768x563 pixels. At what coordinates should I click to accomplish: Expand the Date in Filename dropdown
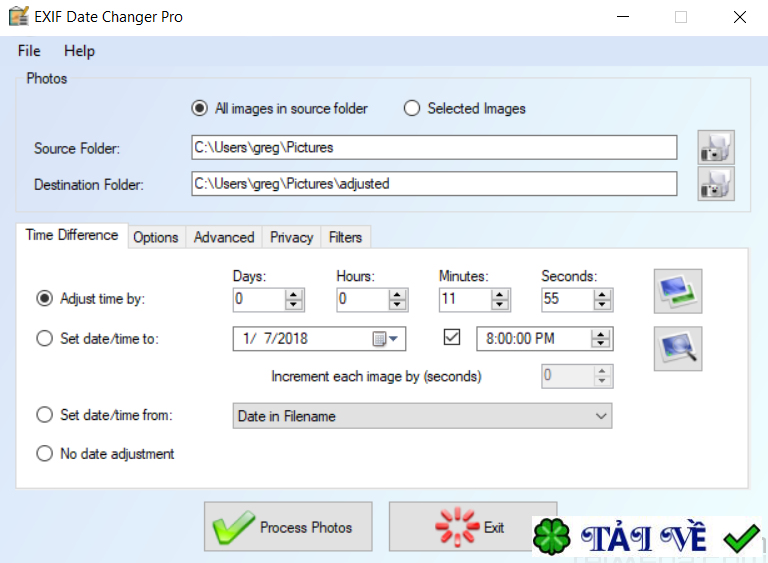601,416
